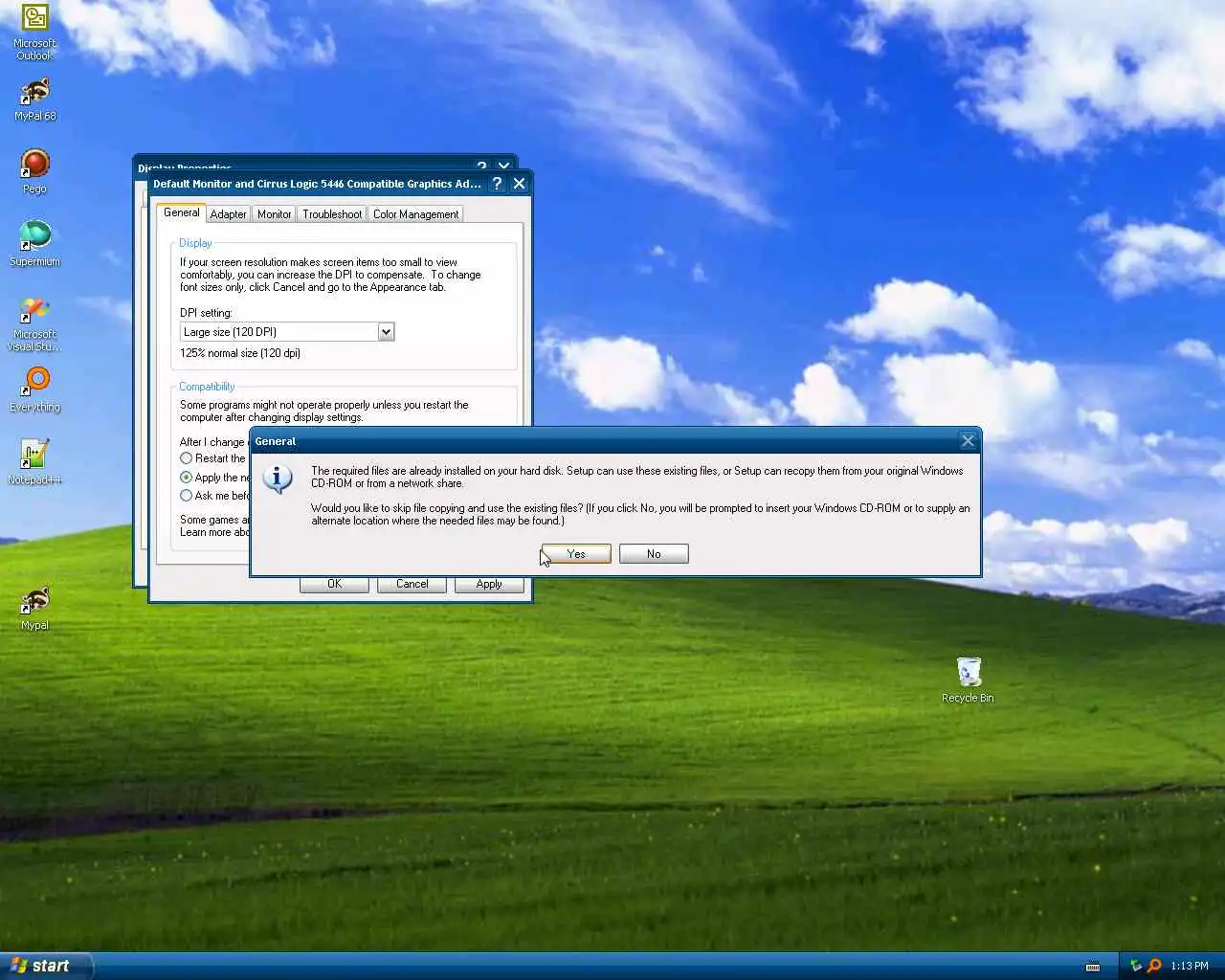Click the help question mark in monitor properties
Screen dimensions: 1225x980
497,184
